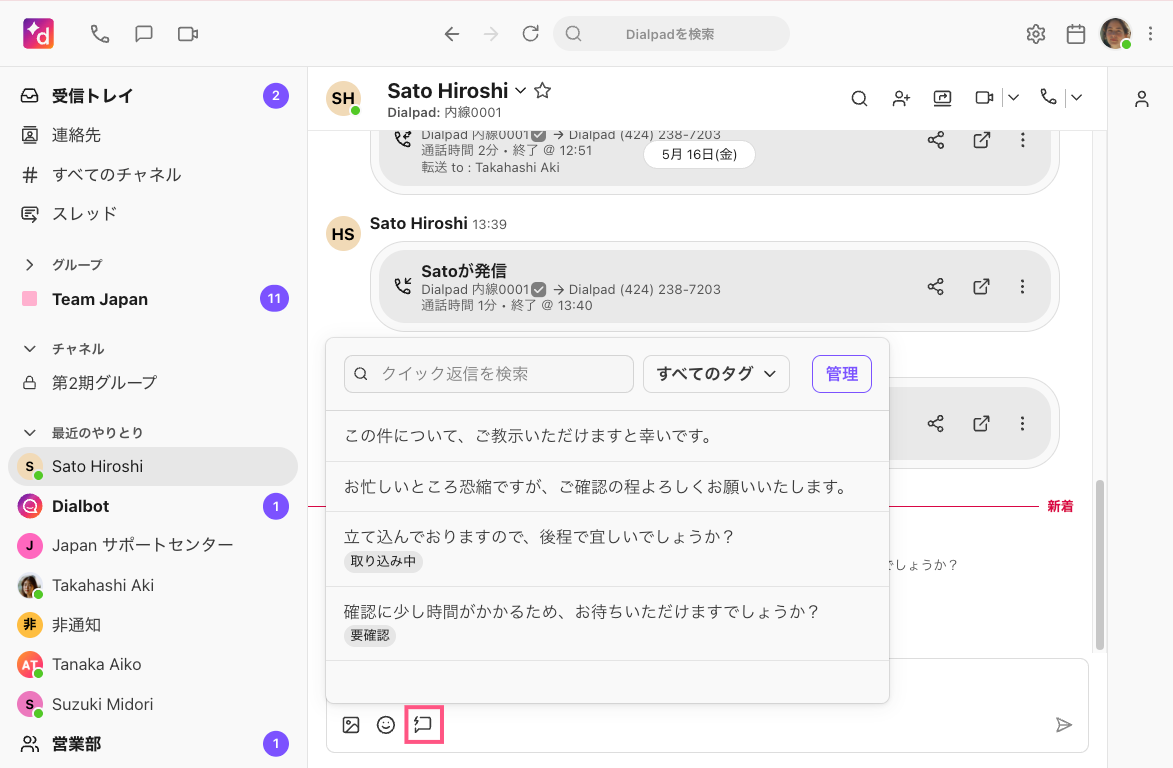The height and width of the screenshot is (768, 1173).
Task: Select reply この件について、ご教示いただけますと幸いです。
Action: 607,436
